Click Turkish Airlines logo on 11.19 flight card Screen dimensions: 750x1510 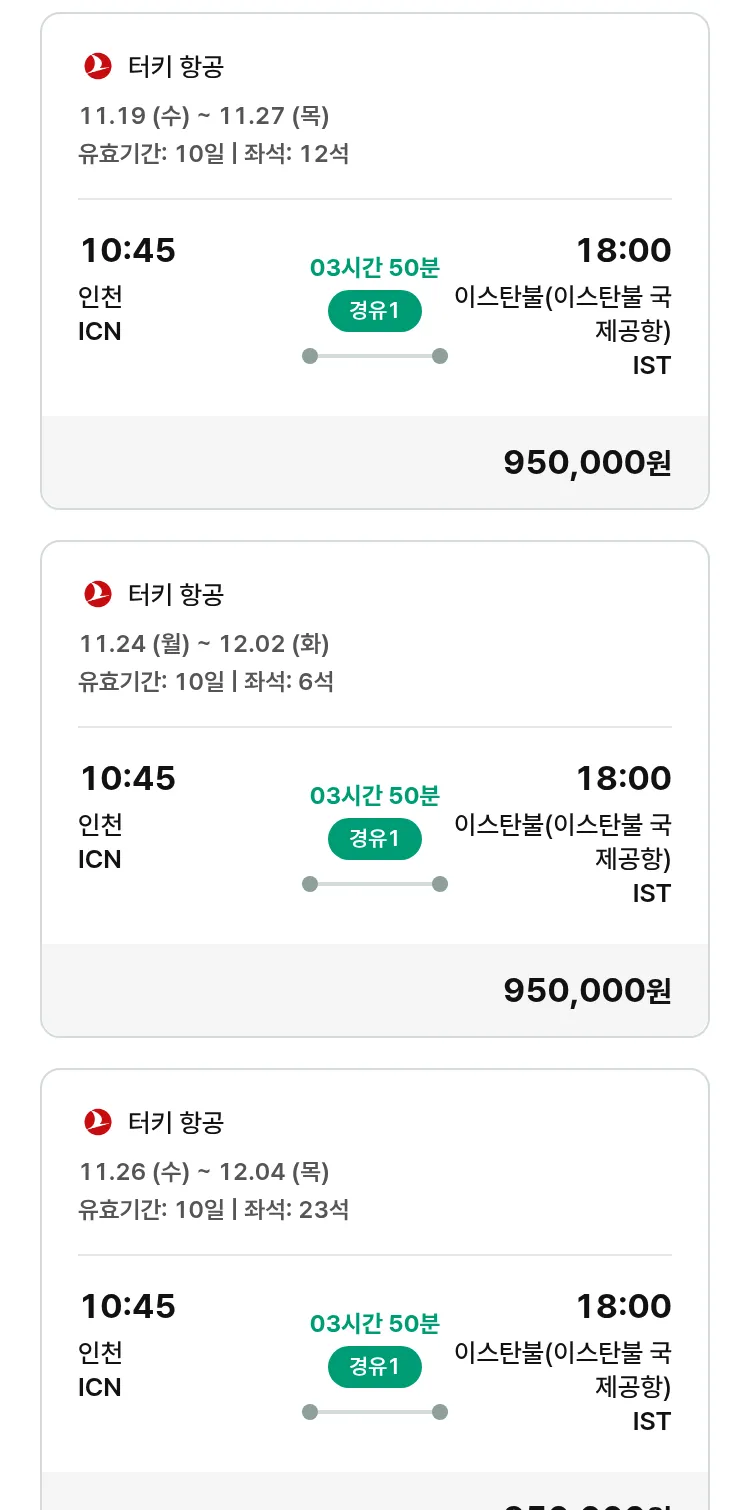(x=98, y=66)
